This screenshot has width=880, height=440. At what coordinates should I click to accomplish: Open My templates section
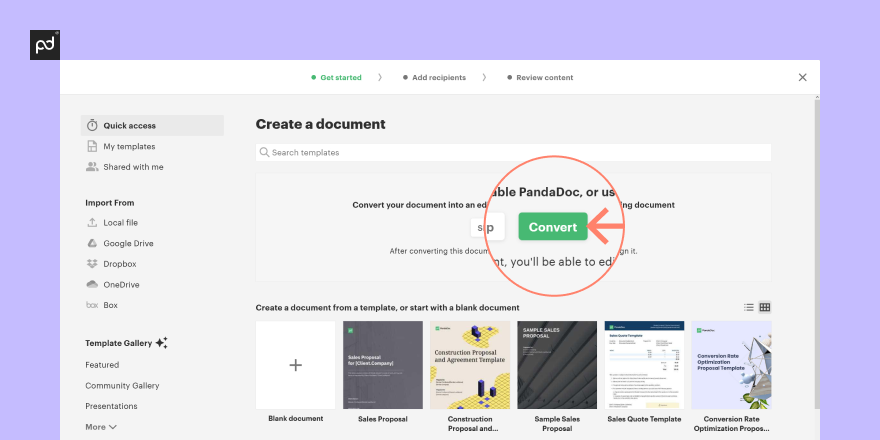click(129, 146)
